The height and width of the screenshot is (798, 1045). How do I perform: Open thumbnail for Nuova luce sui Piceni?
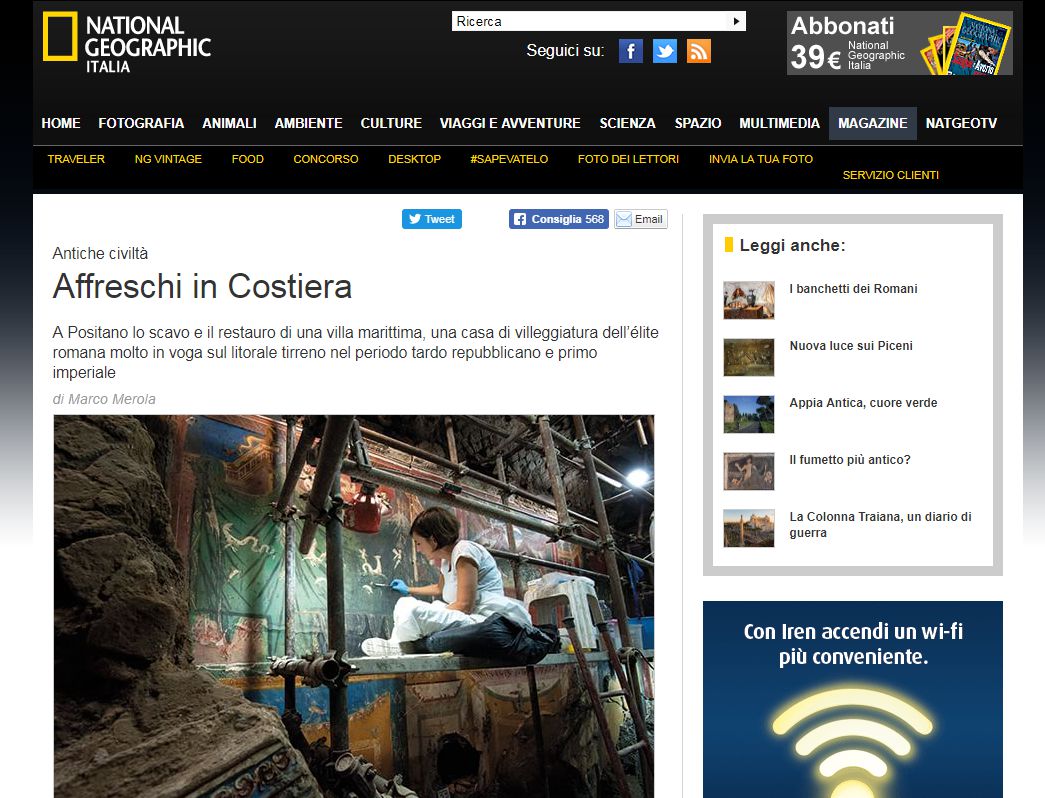pyautogui.click(x=749, y=357)
